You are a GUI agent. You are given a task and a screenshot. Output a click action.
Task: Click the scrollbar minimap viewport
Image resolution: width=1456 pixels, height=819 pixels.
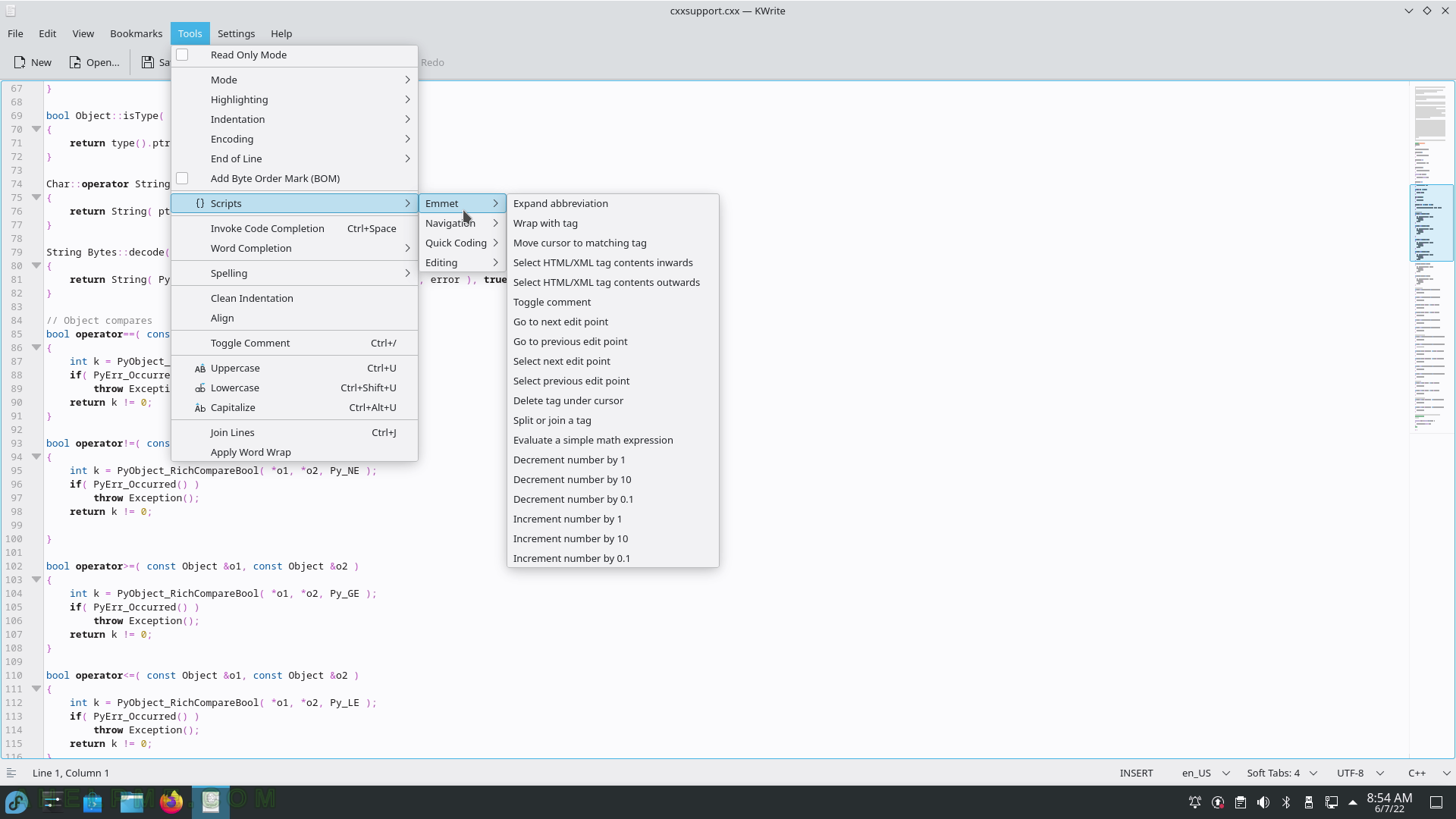1431,223
